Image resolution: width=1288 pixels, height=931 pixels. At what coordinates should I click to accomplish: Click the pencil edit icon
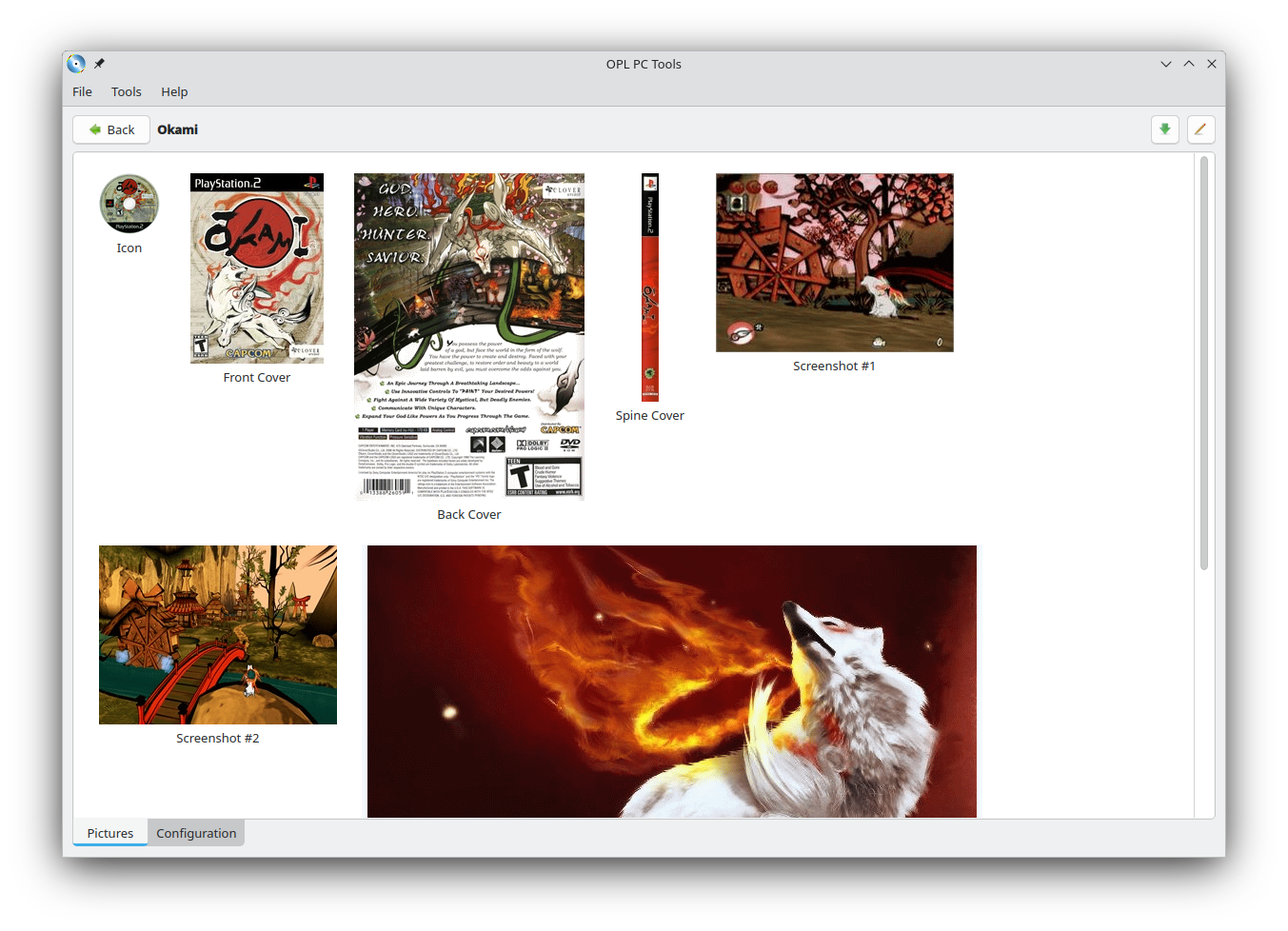[1200, 129]
